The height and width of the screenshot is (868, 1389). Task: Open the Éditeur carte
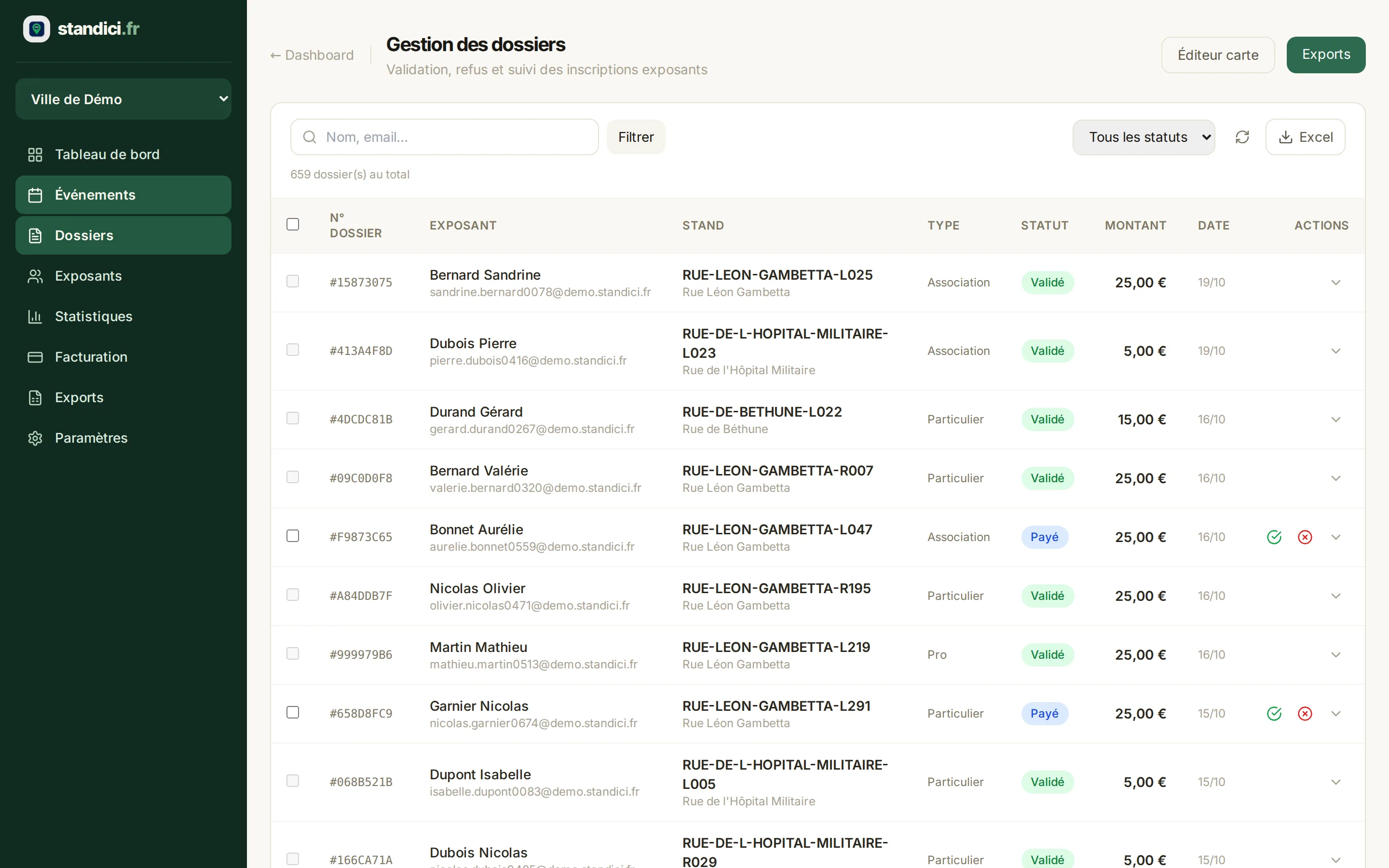(1218, 55)
